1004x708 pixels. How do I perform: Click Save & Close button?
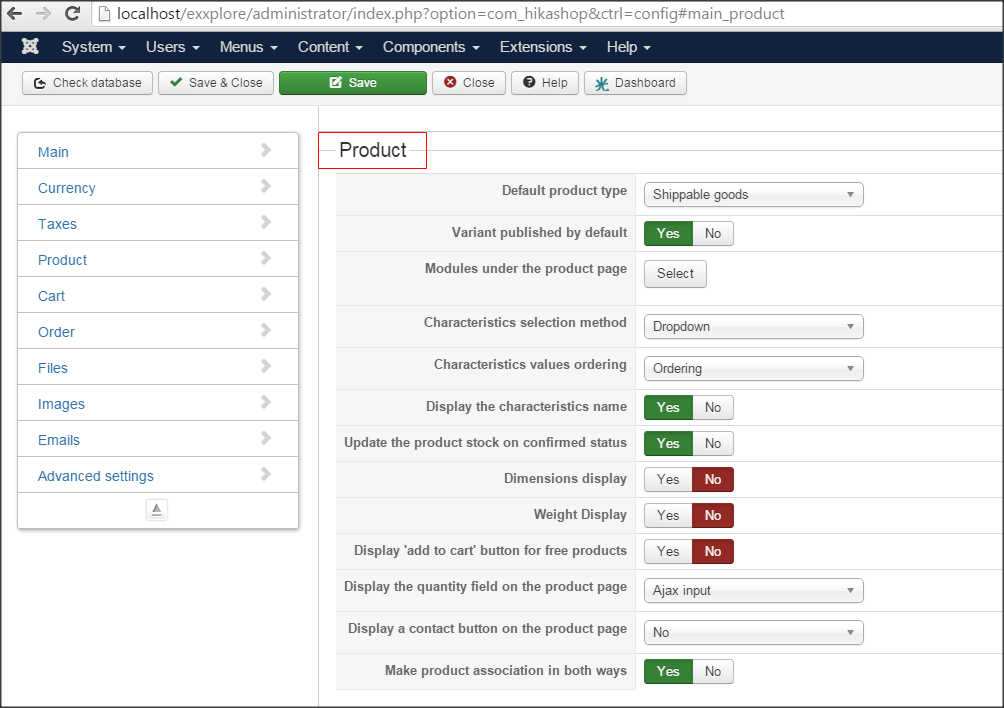pyautogui.click(x=216, y=83)
